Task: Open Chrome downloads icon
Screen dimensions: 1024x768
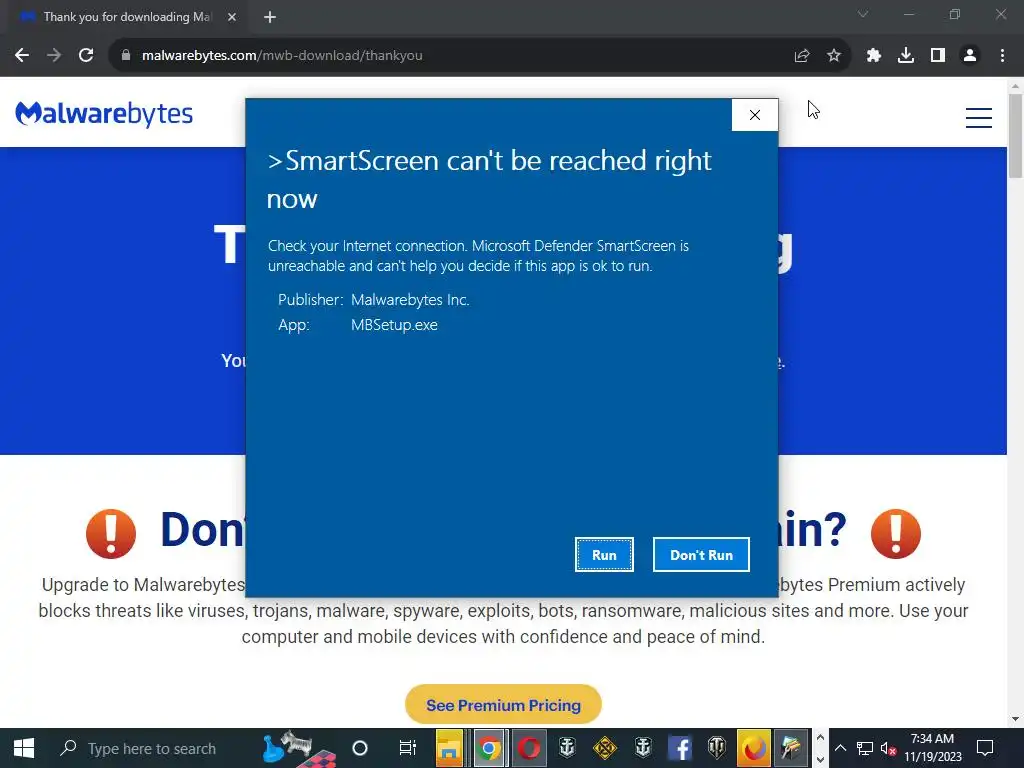Action: click(906, 56)
